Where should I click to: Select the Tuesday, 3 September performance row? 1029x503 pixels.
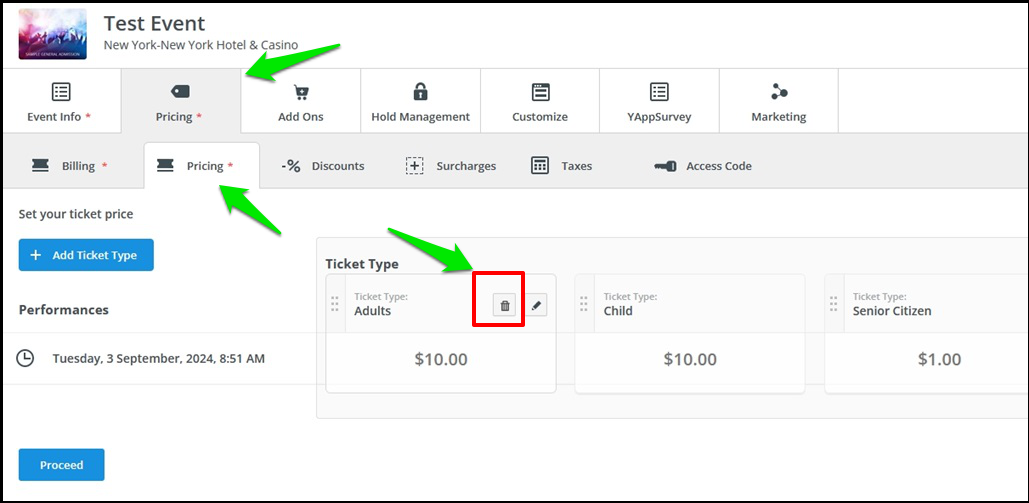[159, 359]
